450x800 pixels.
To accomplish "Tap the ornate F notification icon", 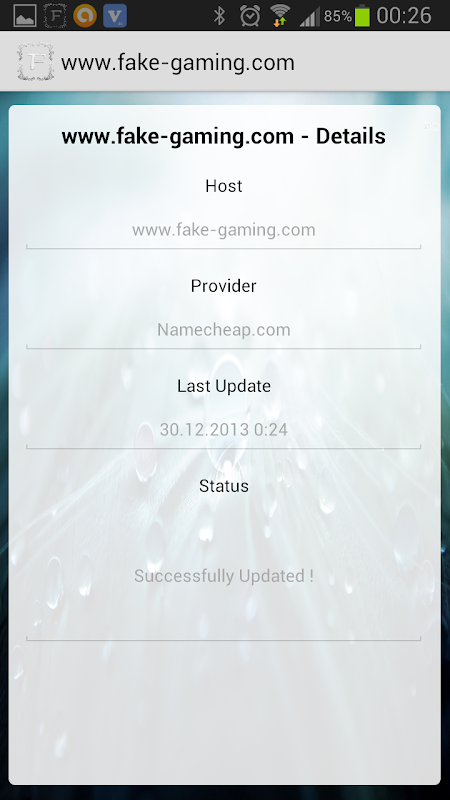I will click(55, 15).
